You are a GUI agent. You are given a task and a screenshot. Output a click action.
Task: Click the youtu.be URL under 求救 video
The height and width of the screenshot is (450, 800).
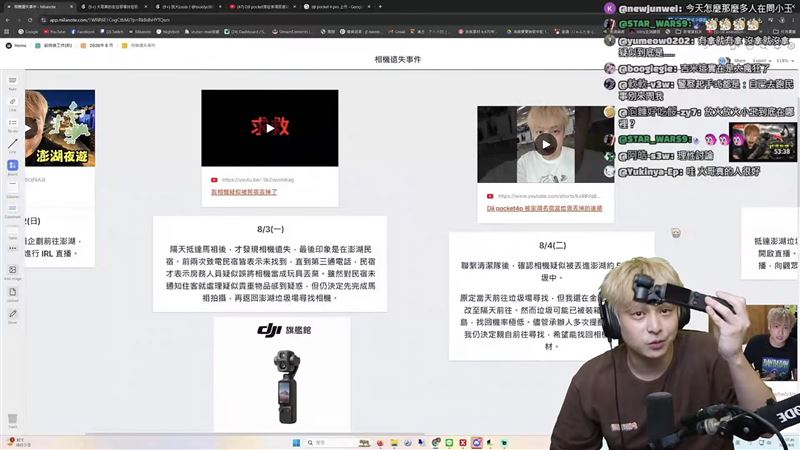pyautogui.click(x=258, y=180)
